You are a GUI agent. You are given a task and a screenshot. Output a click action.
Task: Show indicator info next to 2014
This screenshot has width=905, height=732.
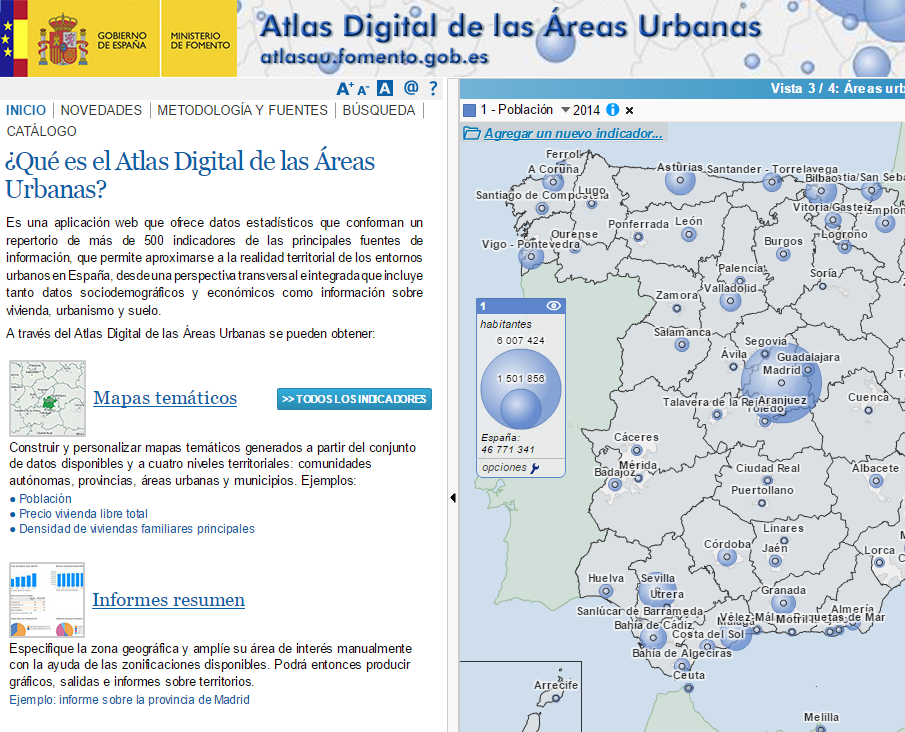click(x=612, y=110)
